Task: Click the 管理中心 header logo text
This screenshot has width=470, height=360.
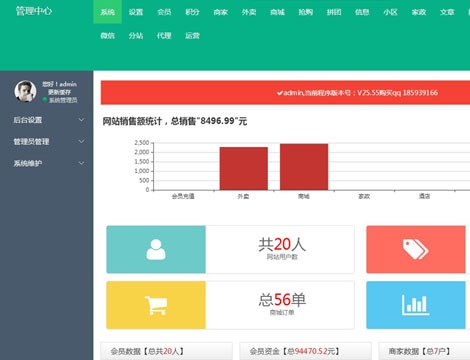Action: [x=34, y=11]
